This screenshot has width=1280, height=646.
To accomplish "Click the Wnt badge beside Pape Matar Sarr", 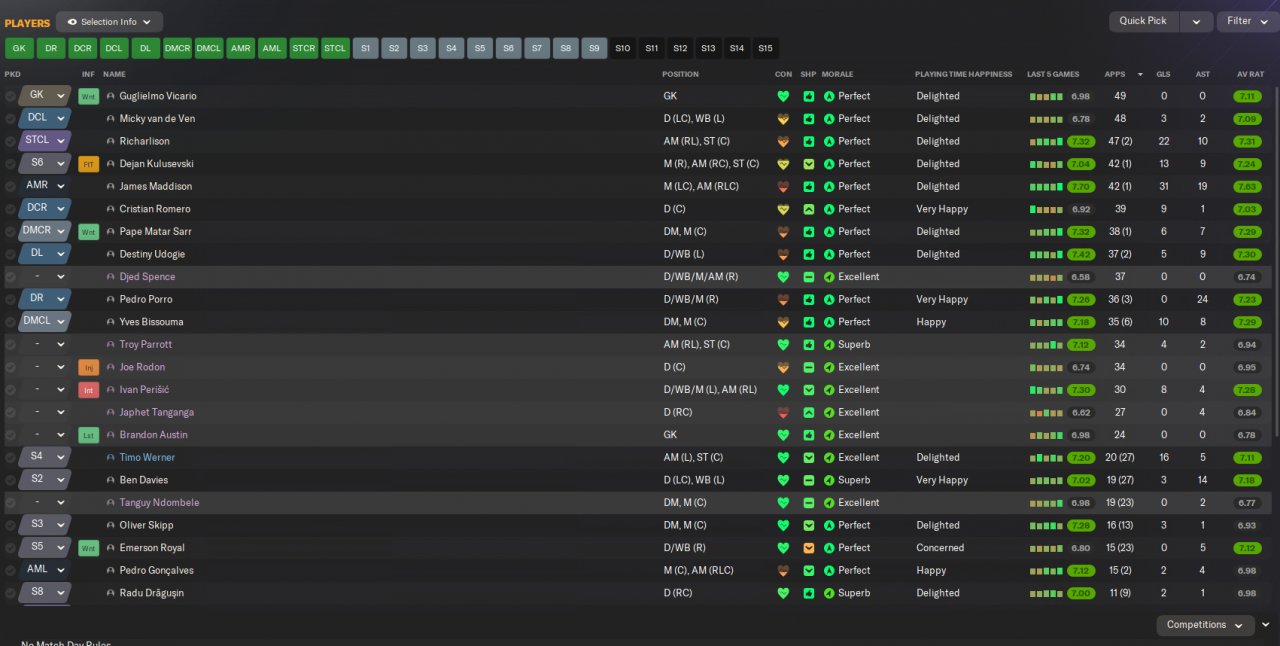I will (x=89, y=232).
